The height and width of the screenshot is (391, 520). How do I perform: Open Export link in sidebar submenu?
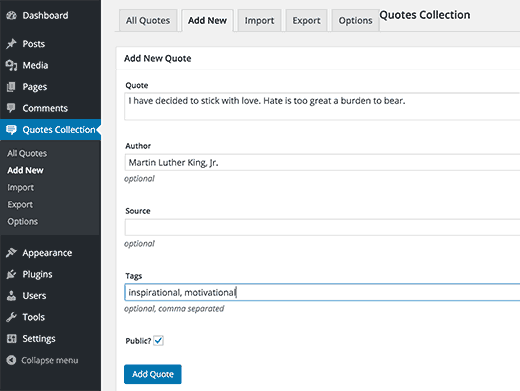[20, 204]
